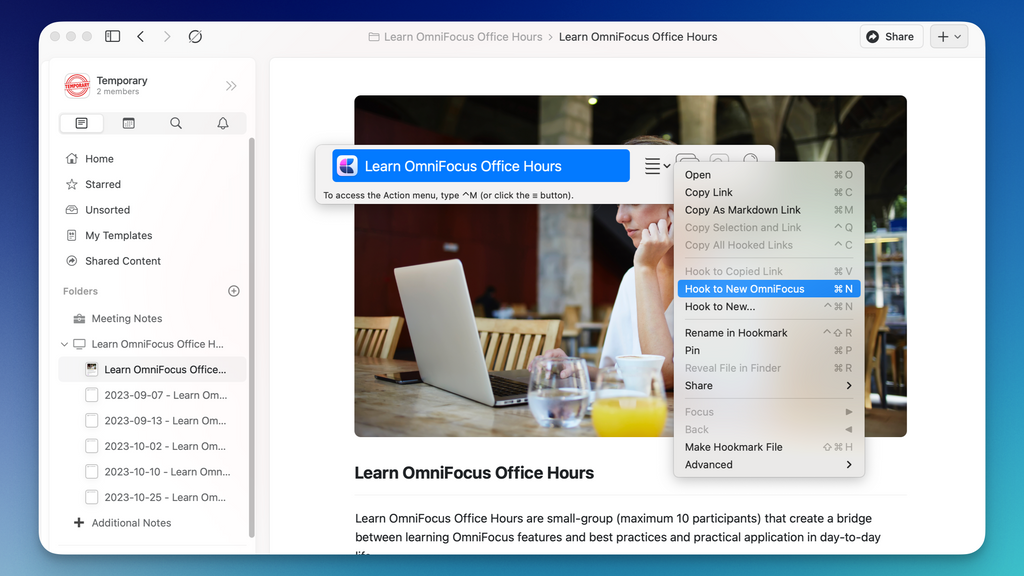Open the notifications bell tab
This screenshot has width=1024, height=576.
pos(223,123)
